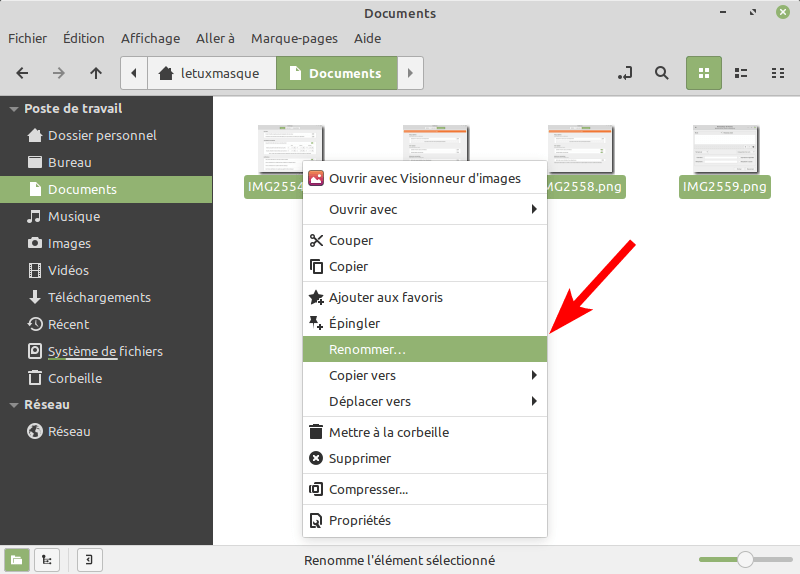Collapse the Poste de travail section
Image resolution: width=800 pixels, height=574 pixels.
click(14, 109)
